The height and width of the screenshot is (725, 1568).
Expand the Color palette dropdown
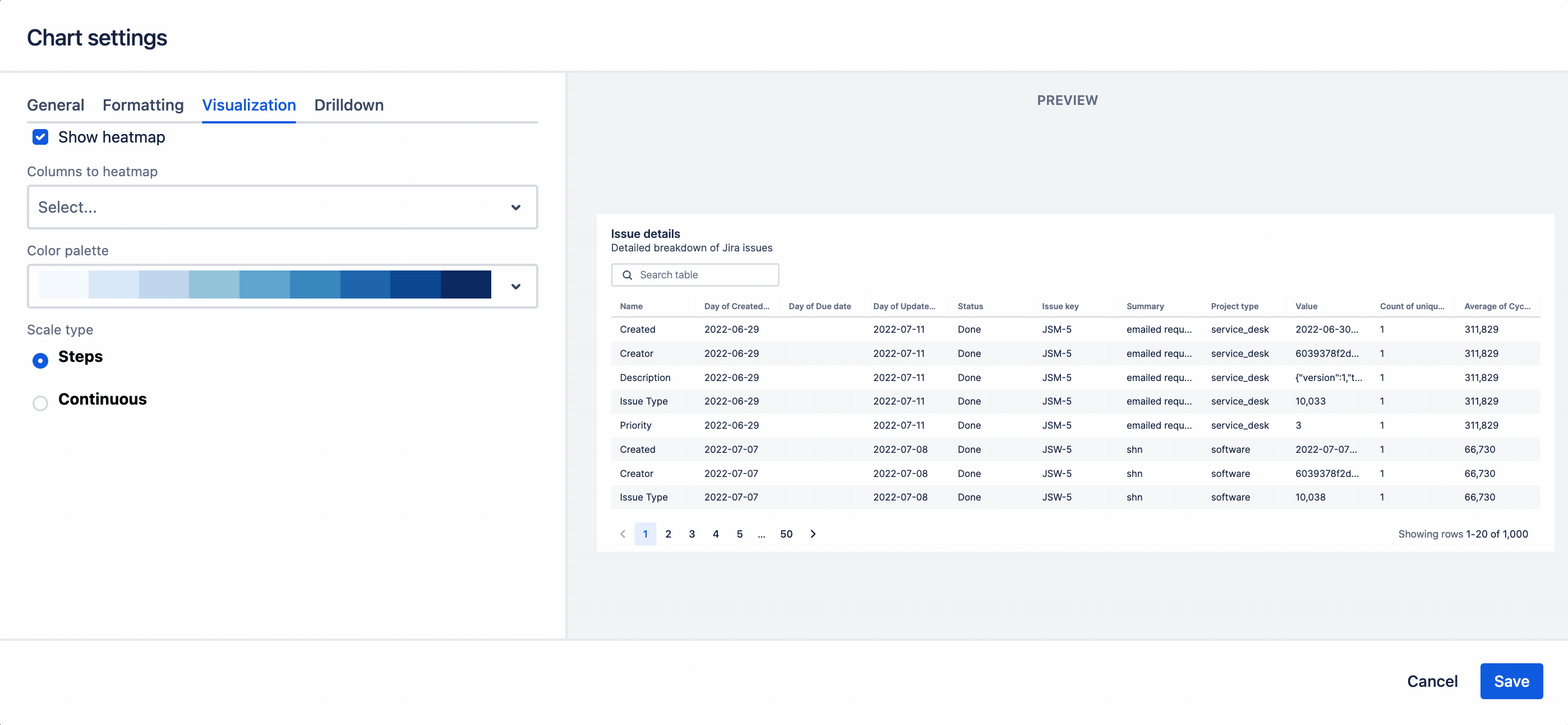coord(515,286)
